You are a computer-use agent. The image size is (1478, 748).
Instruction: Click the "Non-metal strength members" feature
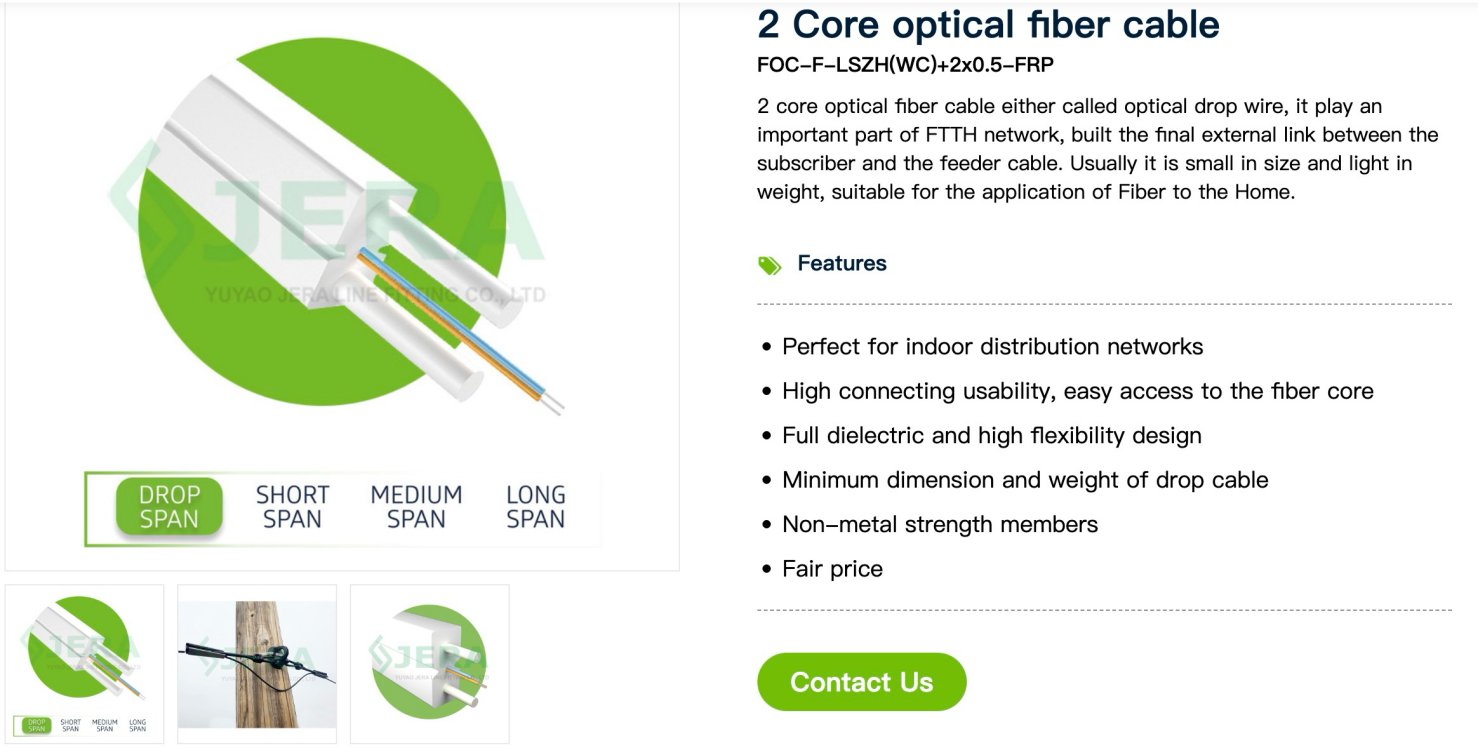[x=939, y=524]
